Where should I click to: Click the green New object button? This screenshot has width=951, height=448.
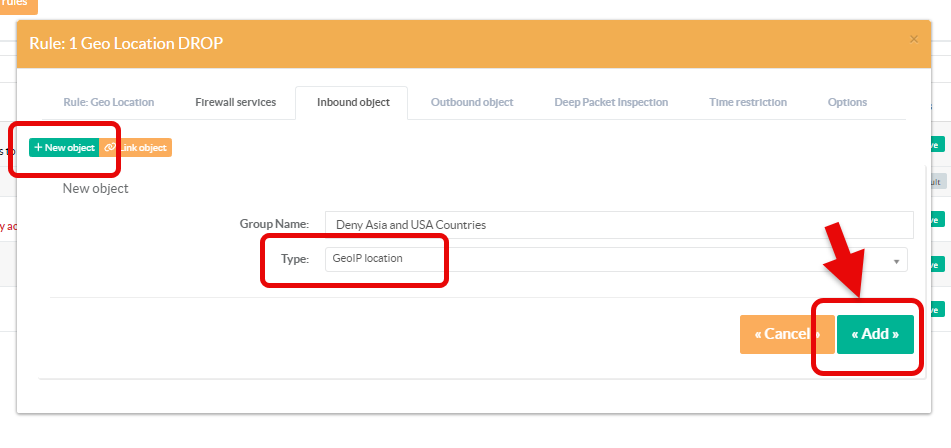(x=64, y=148)
